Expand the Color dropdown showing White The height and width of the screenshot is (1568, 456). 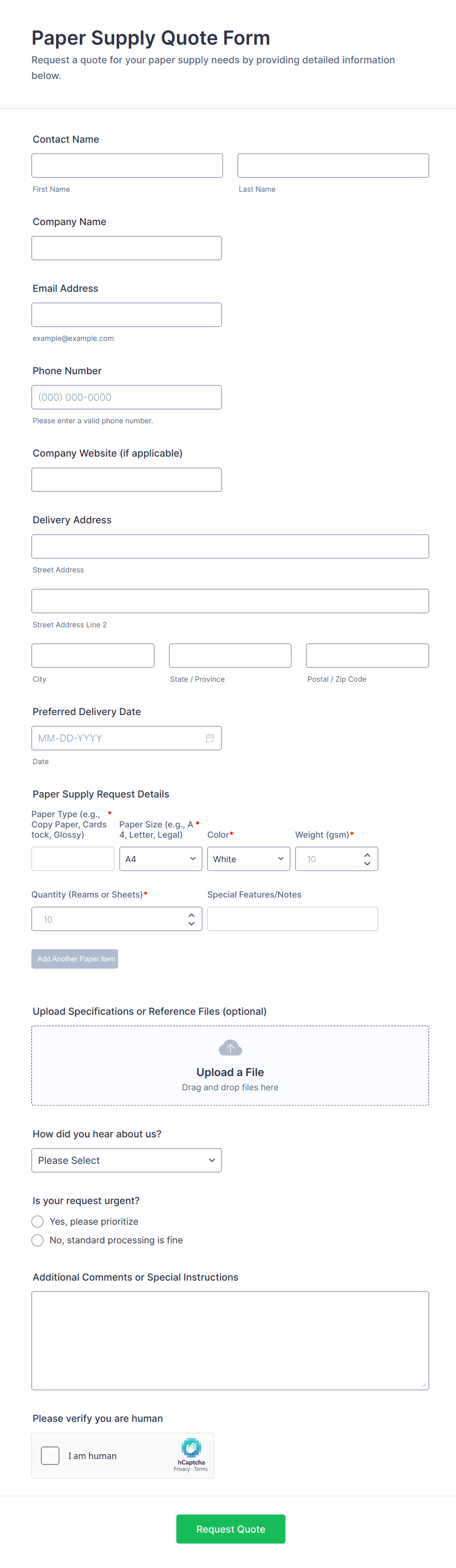248,859
